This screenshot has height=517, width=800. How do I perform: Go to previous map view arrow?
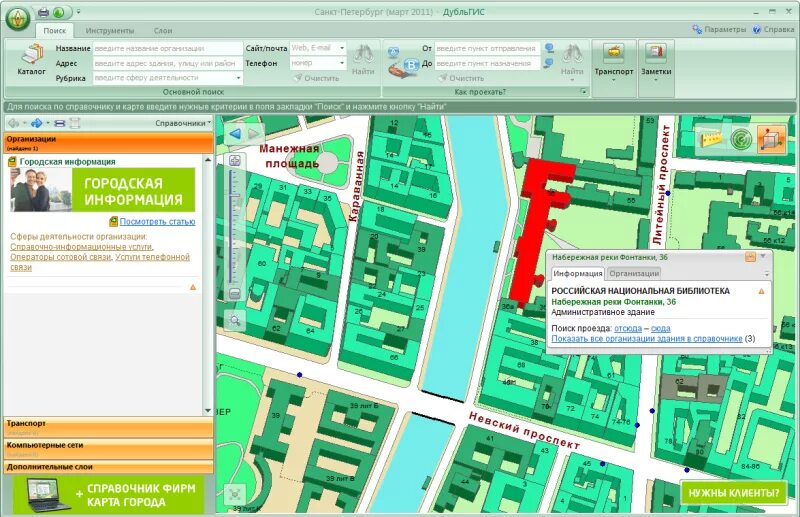pos(235,134)
